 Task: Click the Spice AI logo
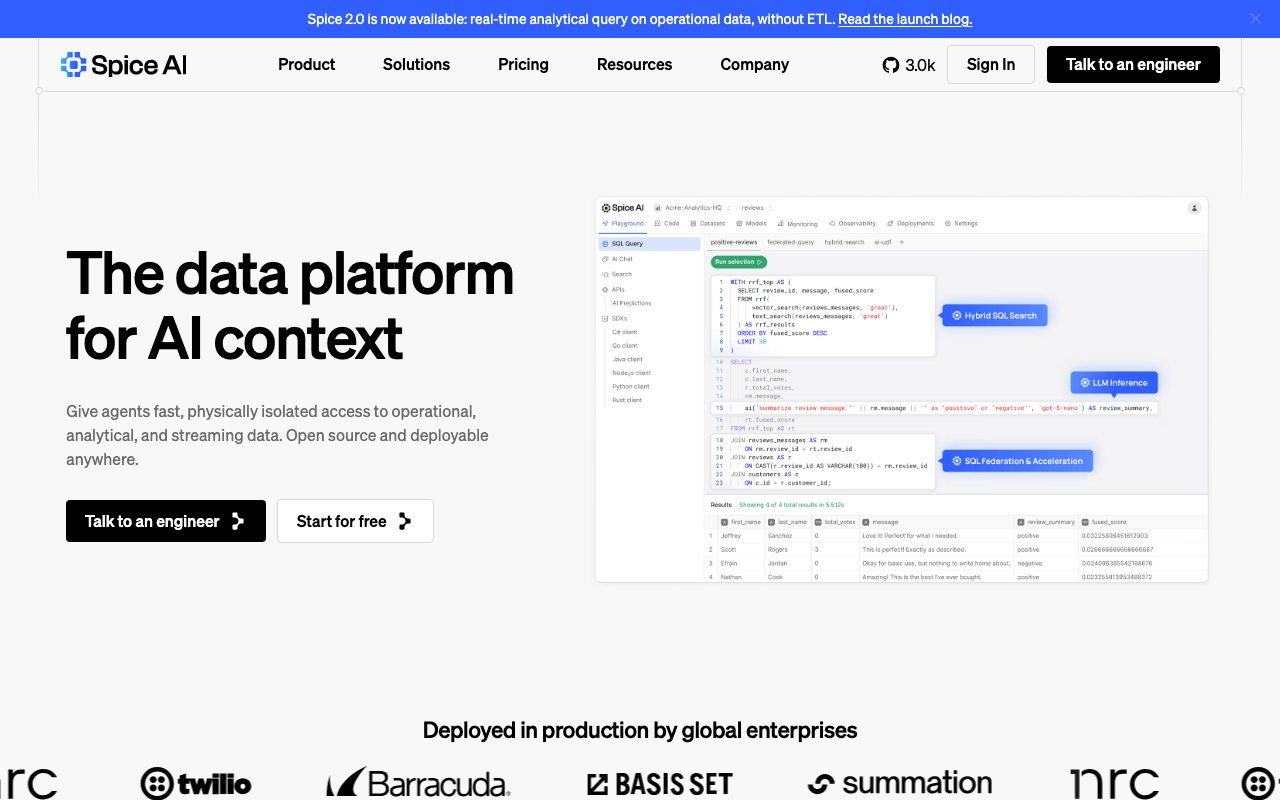124,65
